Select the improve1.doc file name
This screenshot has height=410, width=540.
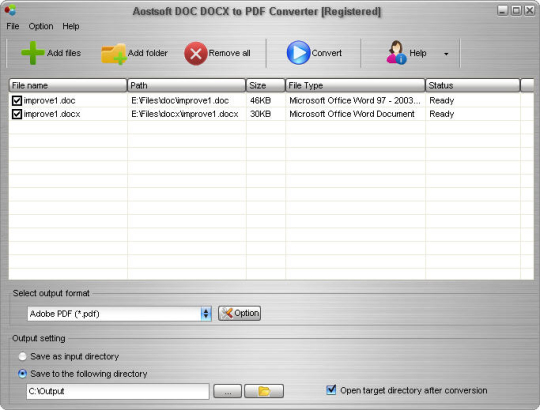point(49,101)
